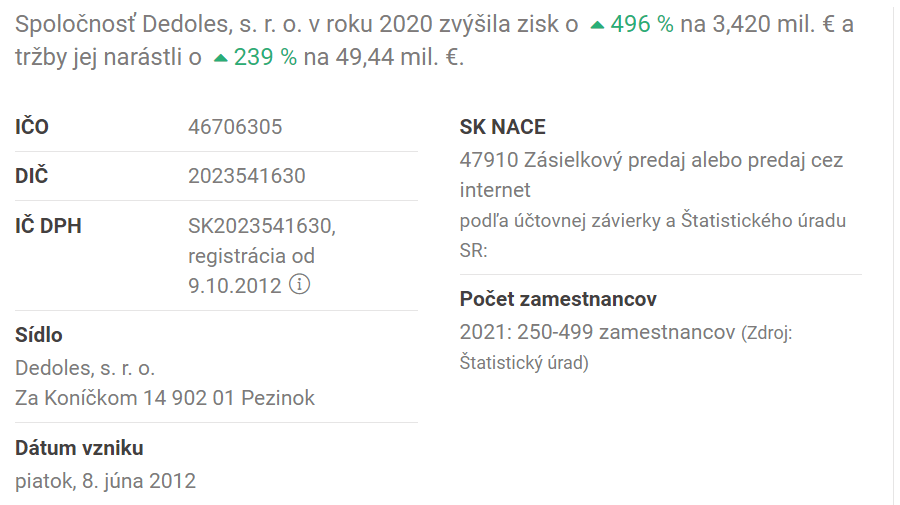Click the DIČ value 2023541630
The height and width of the screenshot is (505, 900).
(x=246, y=176)
